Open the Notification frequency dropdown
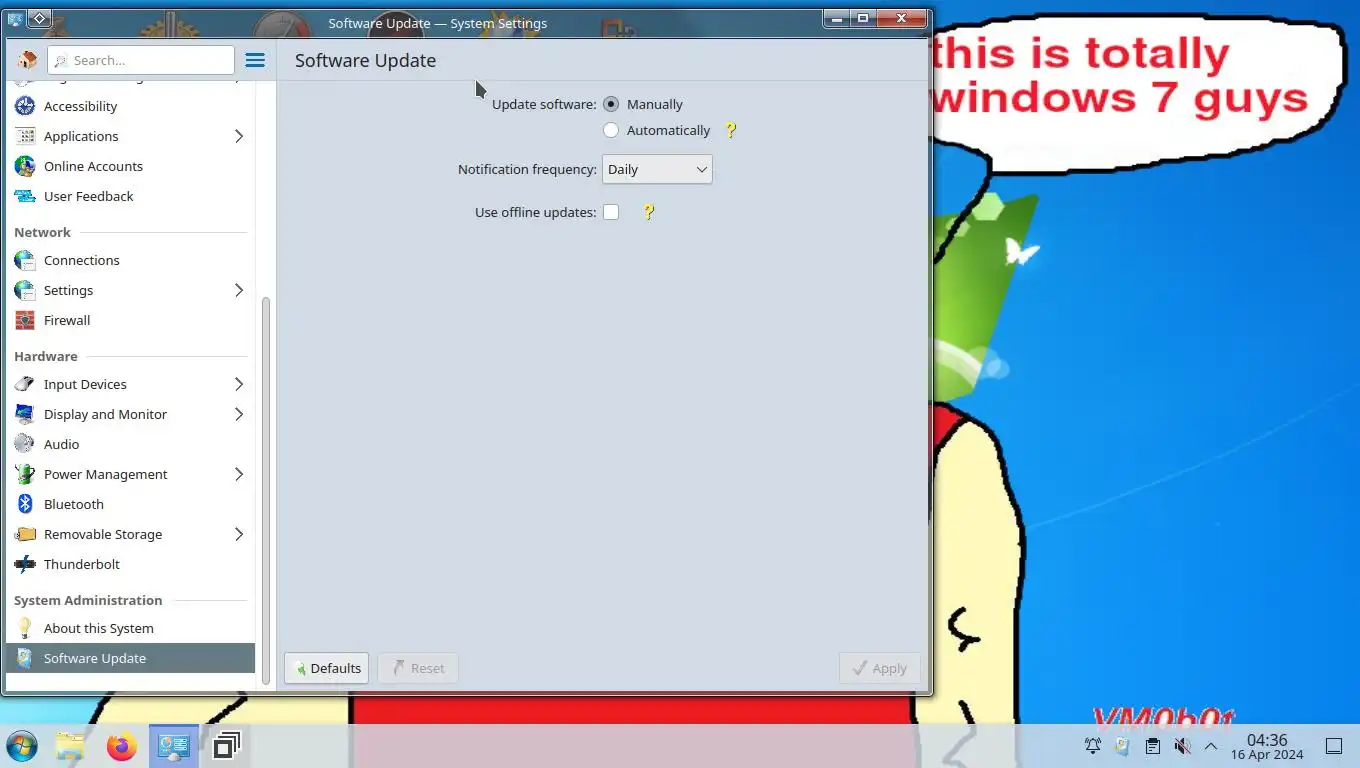 click(x=657, y=169)
